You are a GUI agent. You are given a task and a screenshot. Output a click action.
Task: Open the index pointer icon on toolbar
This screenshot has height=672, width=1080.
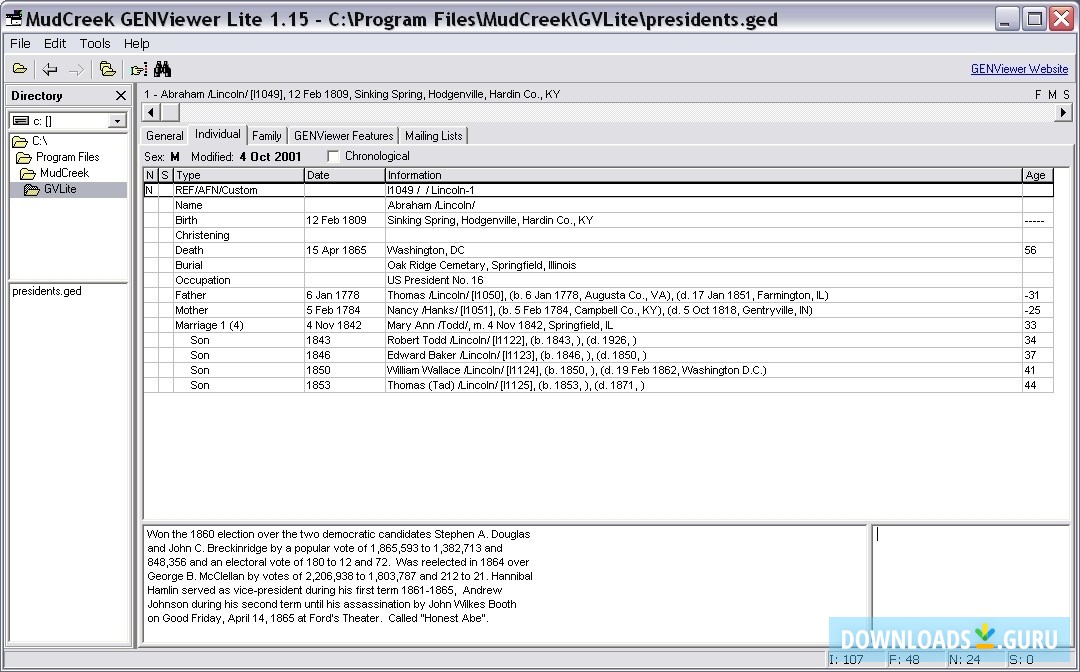coord(138,68)
